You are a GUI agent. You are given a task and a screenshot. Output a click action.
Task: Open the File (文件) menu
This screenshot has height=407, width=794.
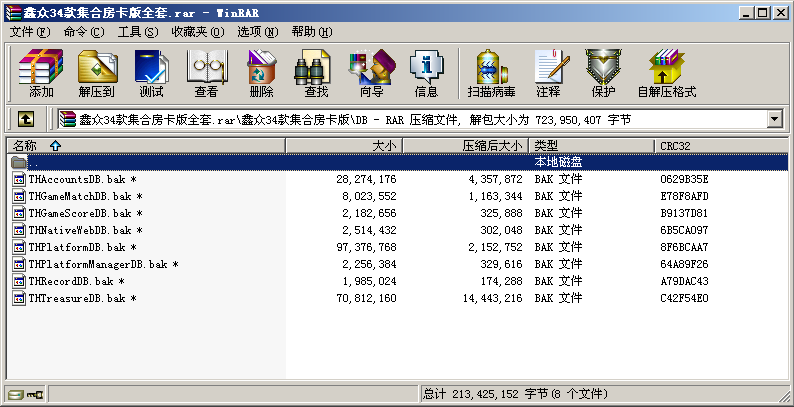[x=29, y=32]
